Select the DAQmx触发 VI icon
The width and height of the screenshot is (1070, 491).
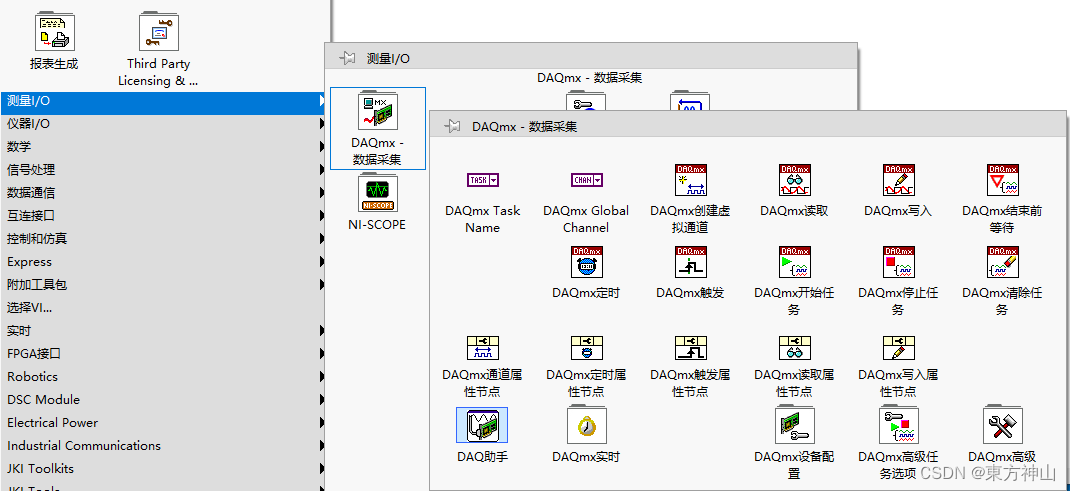click(x=691, y=263)
